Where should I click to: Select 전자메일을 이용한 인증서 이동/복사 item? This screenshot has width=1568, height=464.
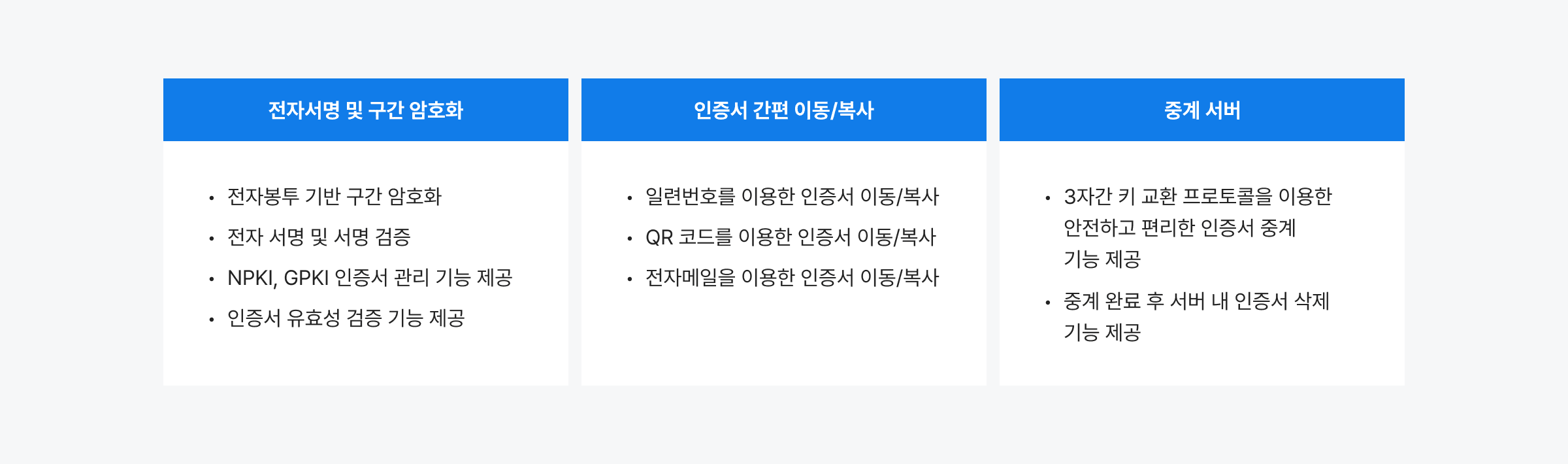791,278
